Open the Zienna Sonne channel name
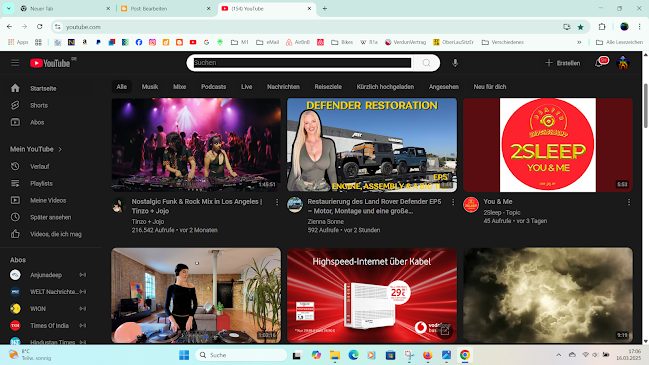 pos(325,221)
